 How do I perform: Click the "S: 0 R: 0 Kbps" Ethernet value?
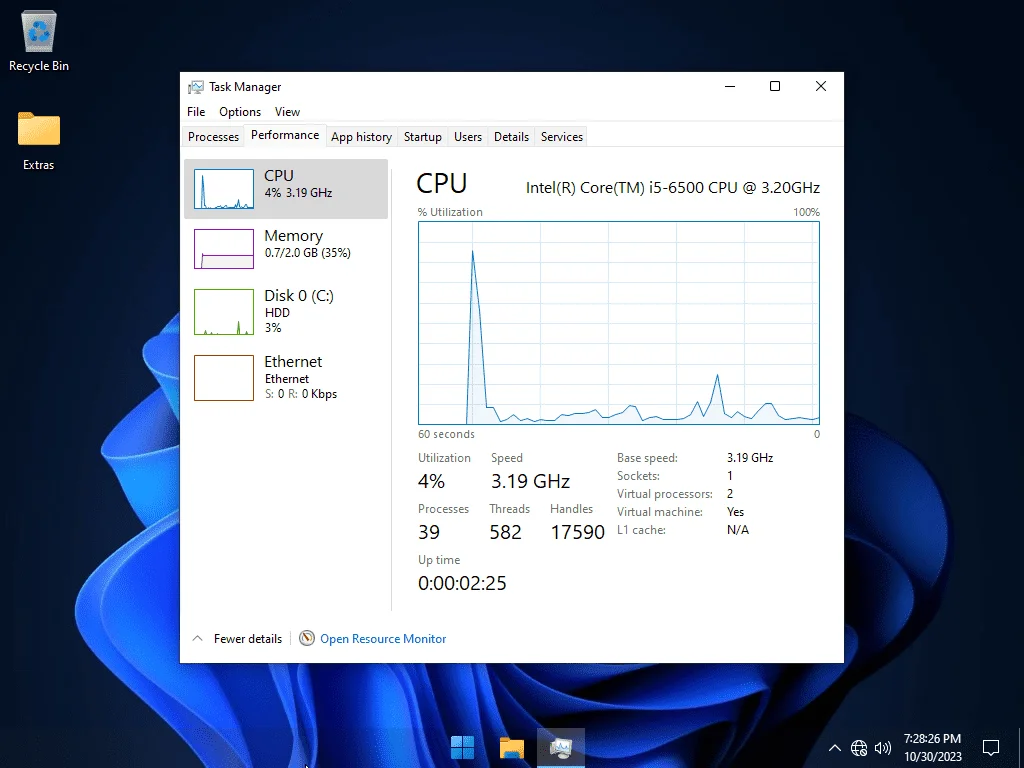301,394
